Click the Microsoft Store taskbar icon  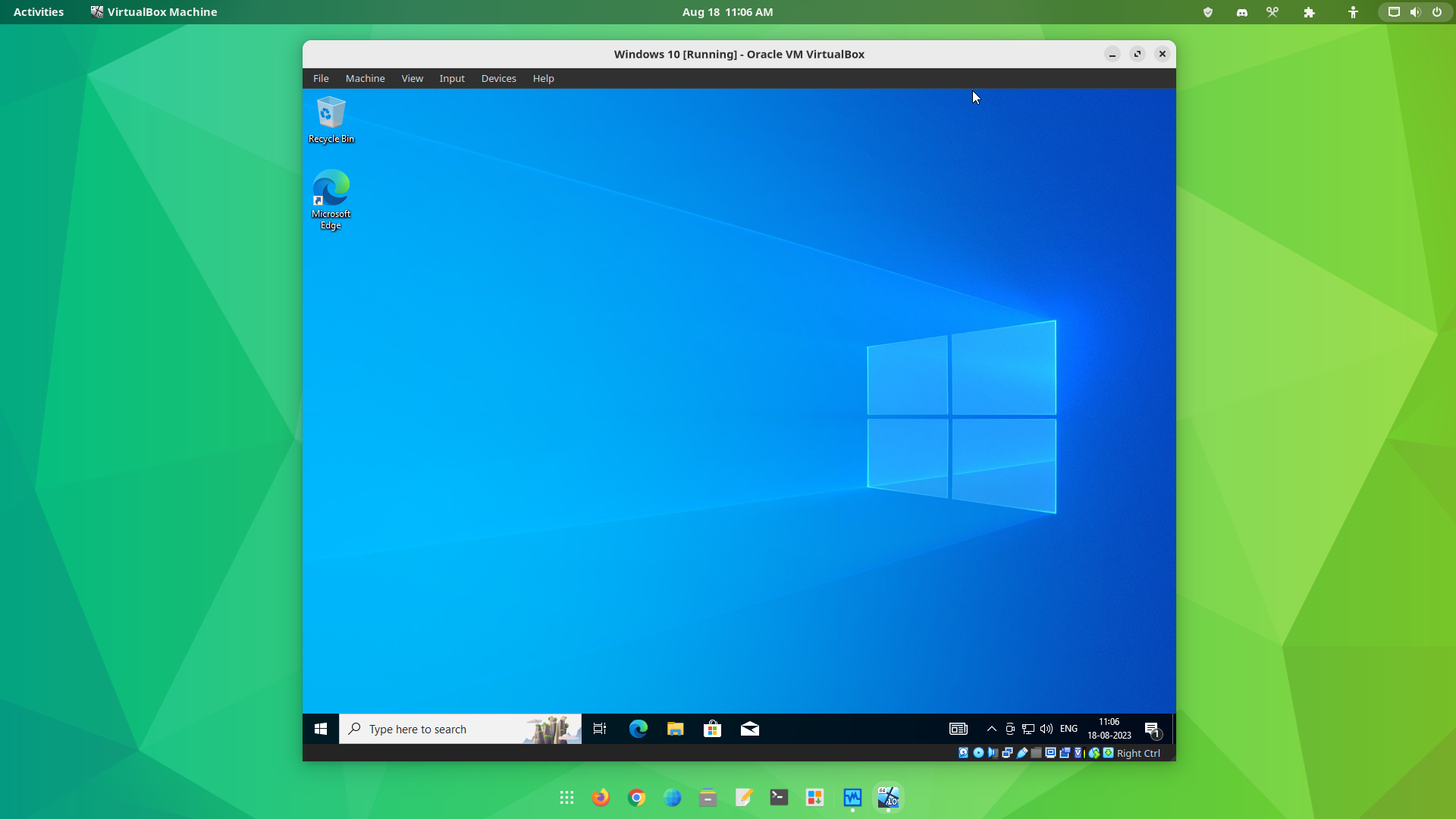pos(712,728)
